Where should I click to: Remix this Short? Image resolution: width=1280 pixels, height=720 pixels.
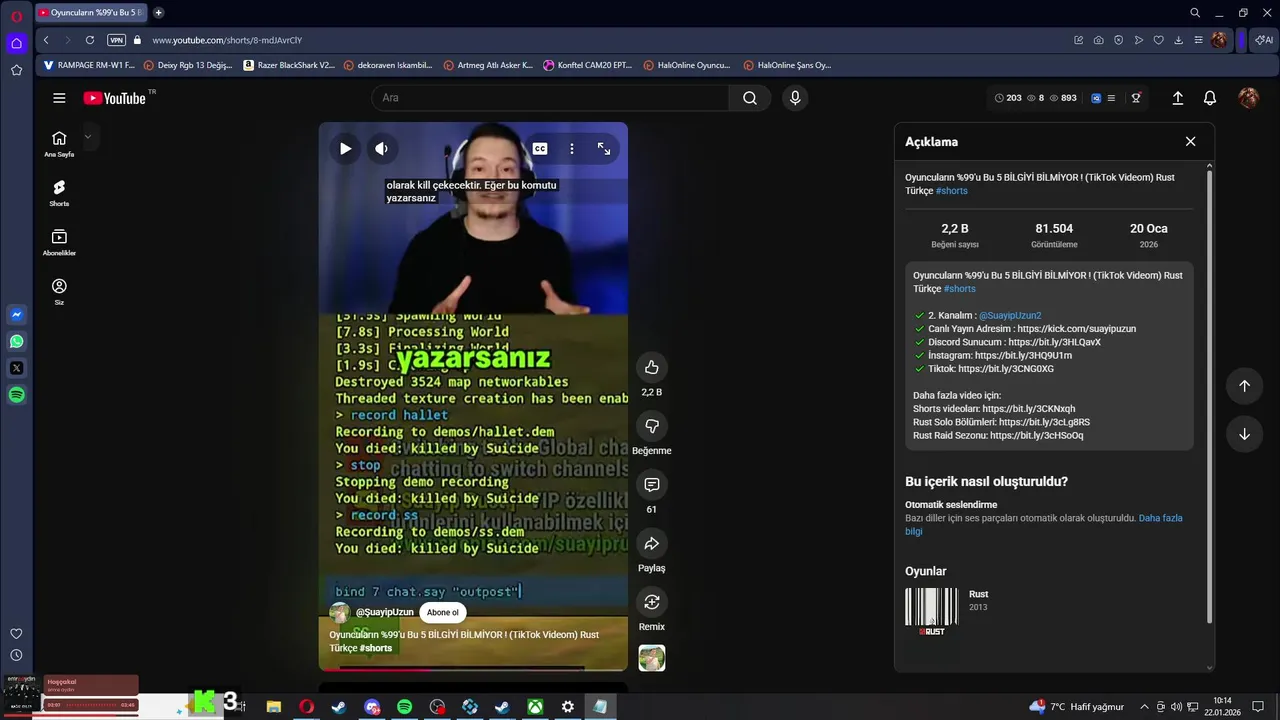[652, 602]
